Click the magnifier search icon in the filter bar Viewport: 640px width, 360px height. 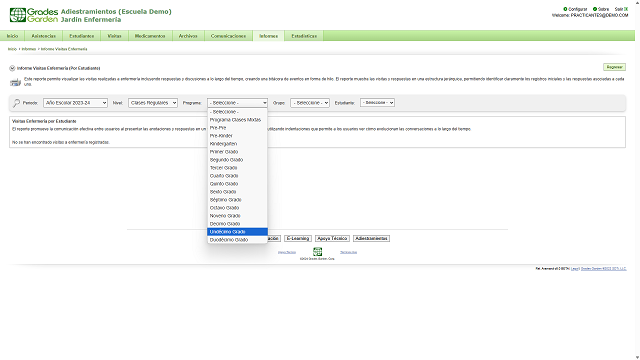(16, 103)
